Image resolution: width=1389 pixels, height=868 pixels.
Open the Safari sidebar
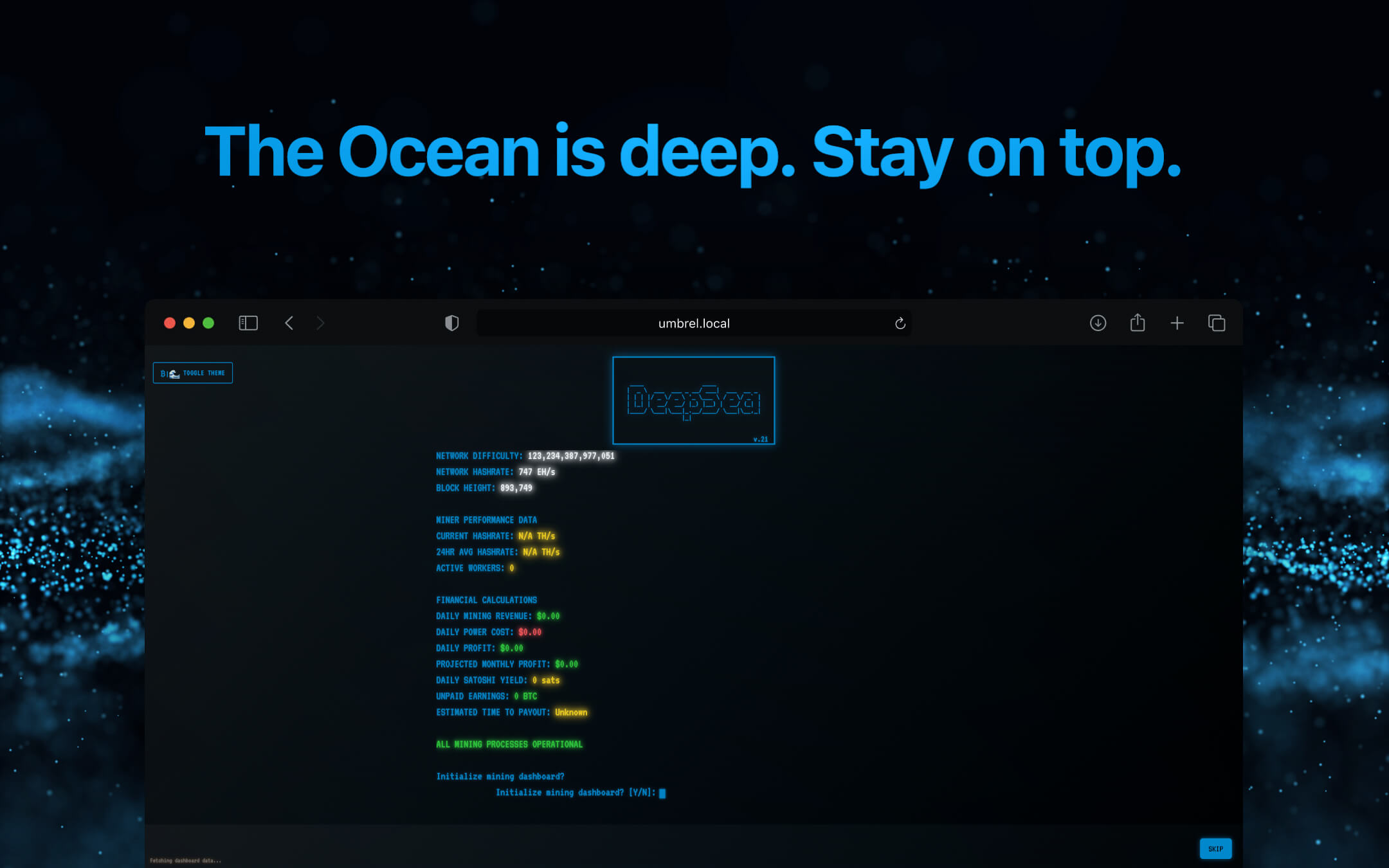[248, 323]
